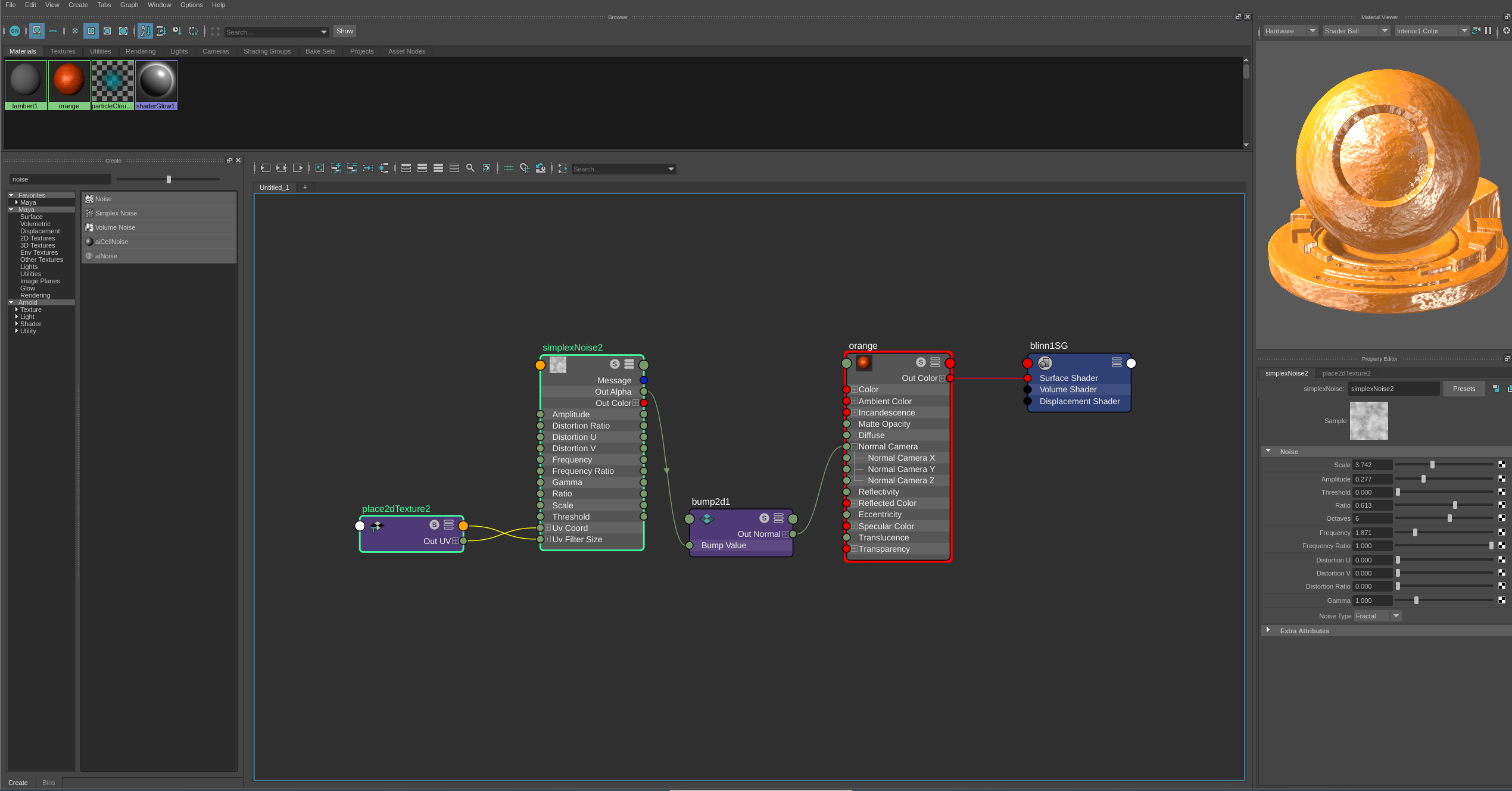Click magnifier search icon in node toolbar
Viewport: 1512px width, 791px height.
470,168
